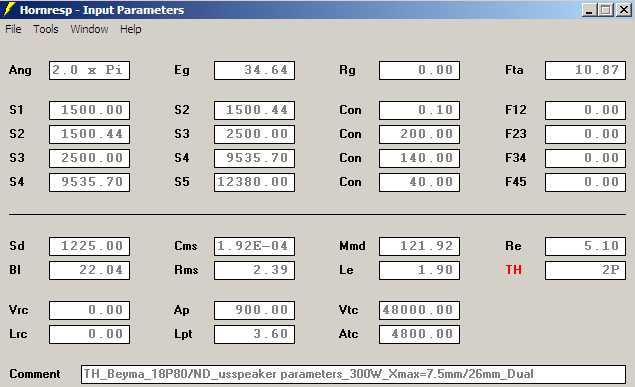Open the Window menu

89,29
